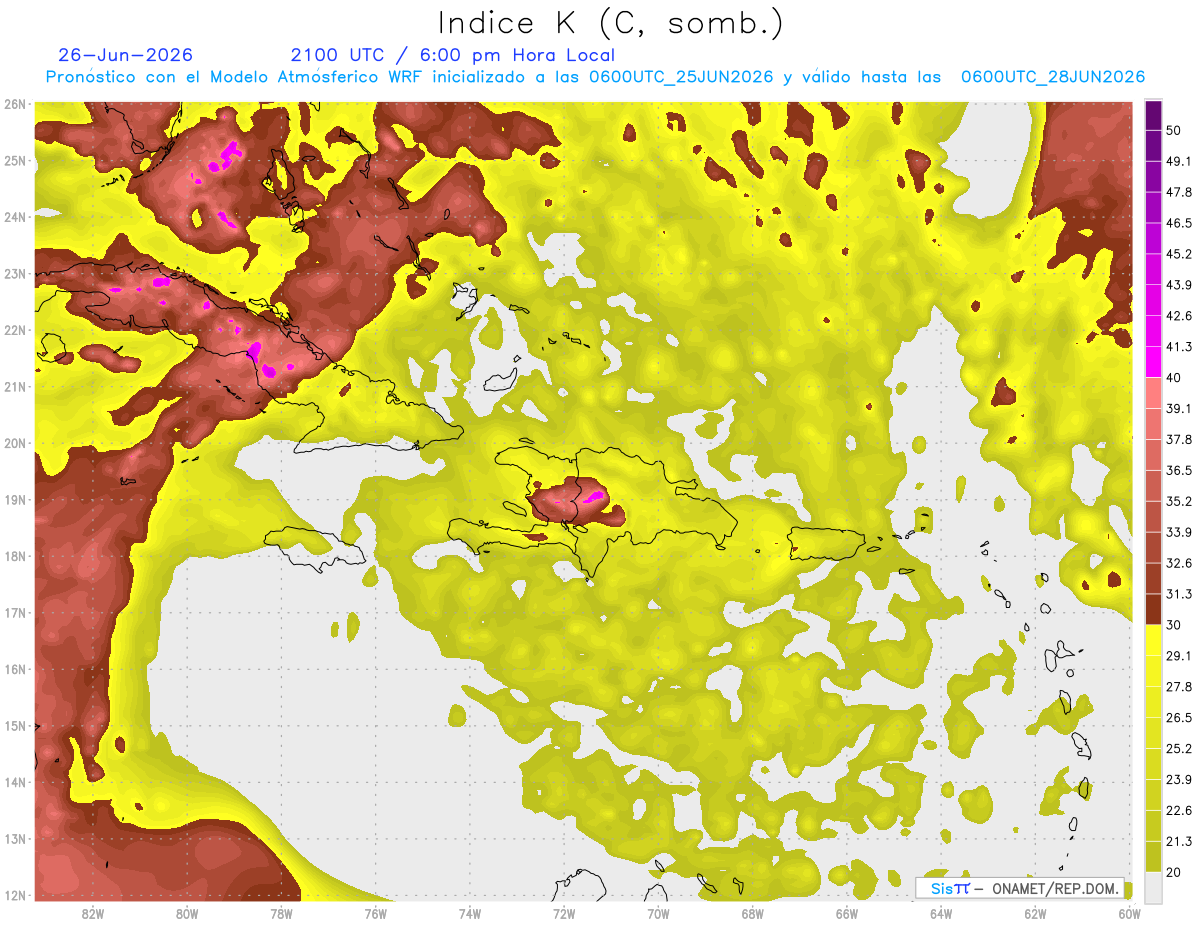
Task: Click the 74W longitude label
Action: point(470,914)
